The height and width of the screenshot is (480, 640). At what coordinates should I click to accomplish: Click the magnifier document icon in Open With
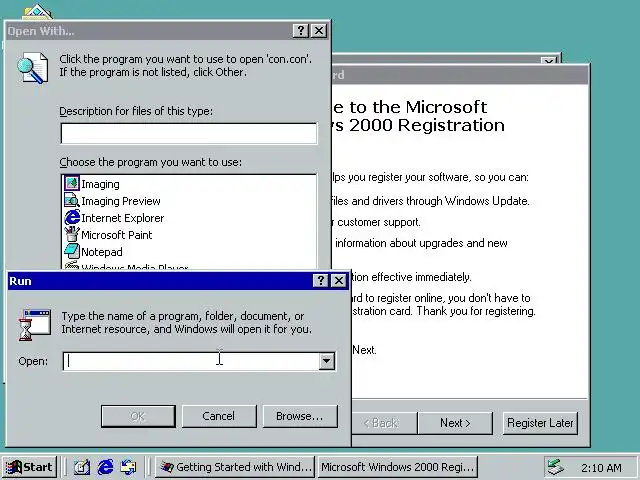pyautogui.click(x=33, y=68)
